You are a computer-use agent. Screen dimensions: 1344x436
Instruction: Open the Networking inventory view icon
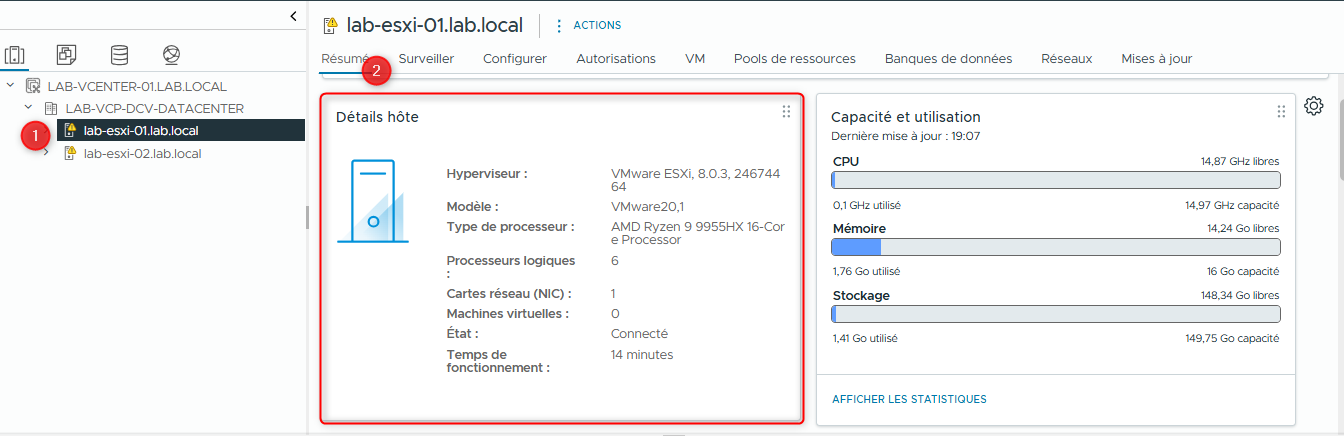[171, 54]
